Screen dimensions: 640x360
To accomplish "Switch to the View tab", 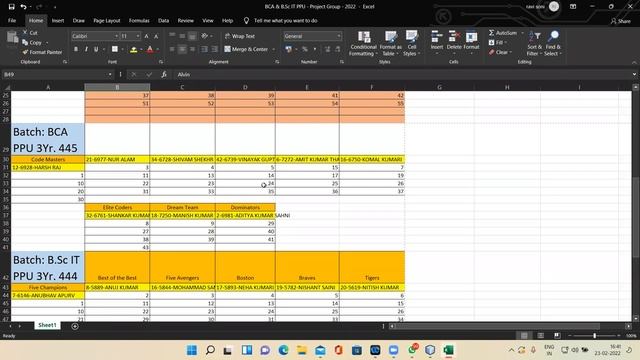I will (x=208, y=20).
